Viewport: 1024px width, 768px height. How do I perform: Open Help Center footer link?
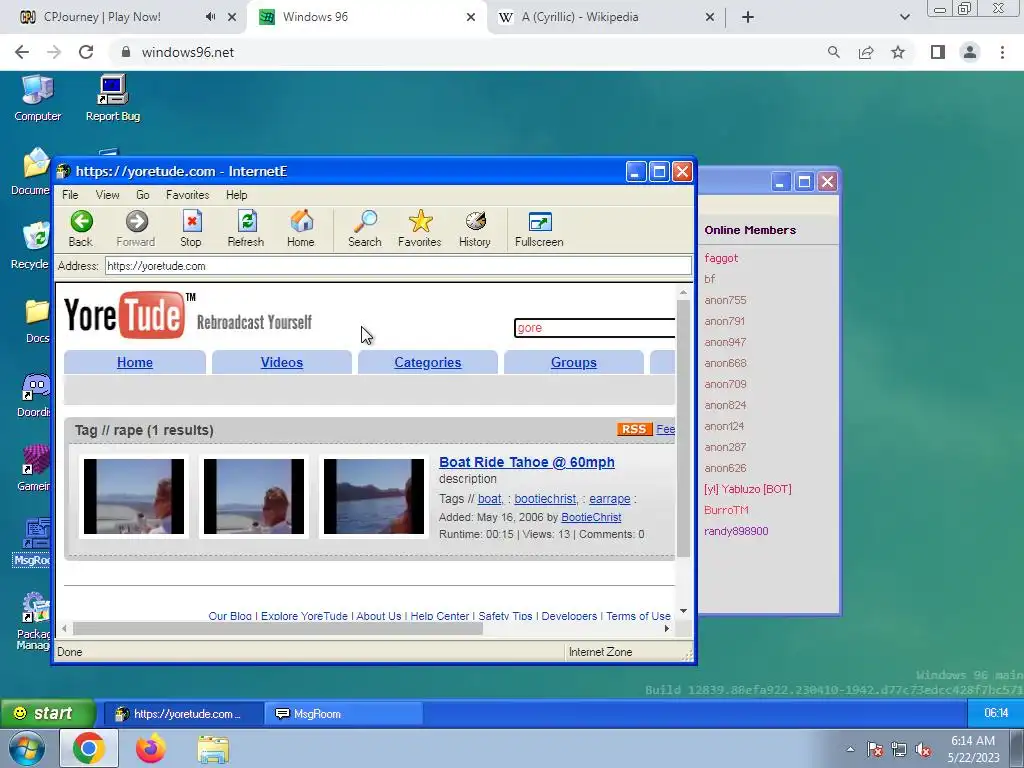440,616
